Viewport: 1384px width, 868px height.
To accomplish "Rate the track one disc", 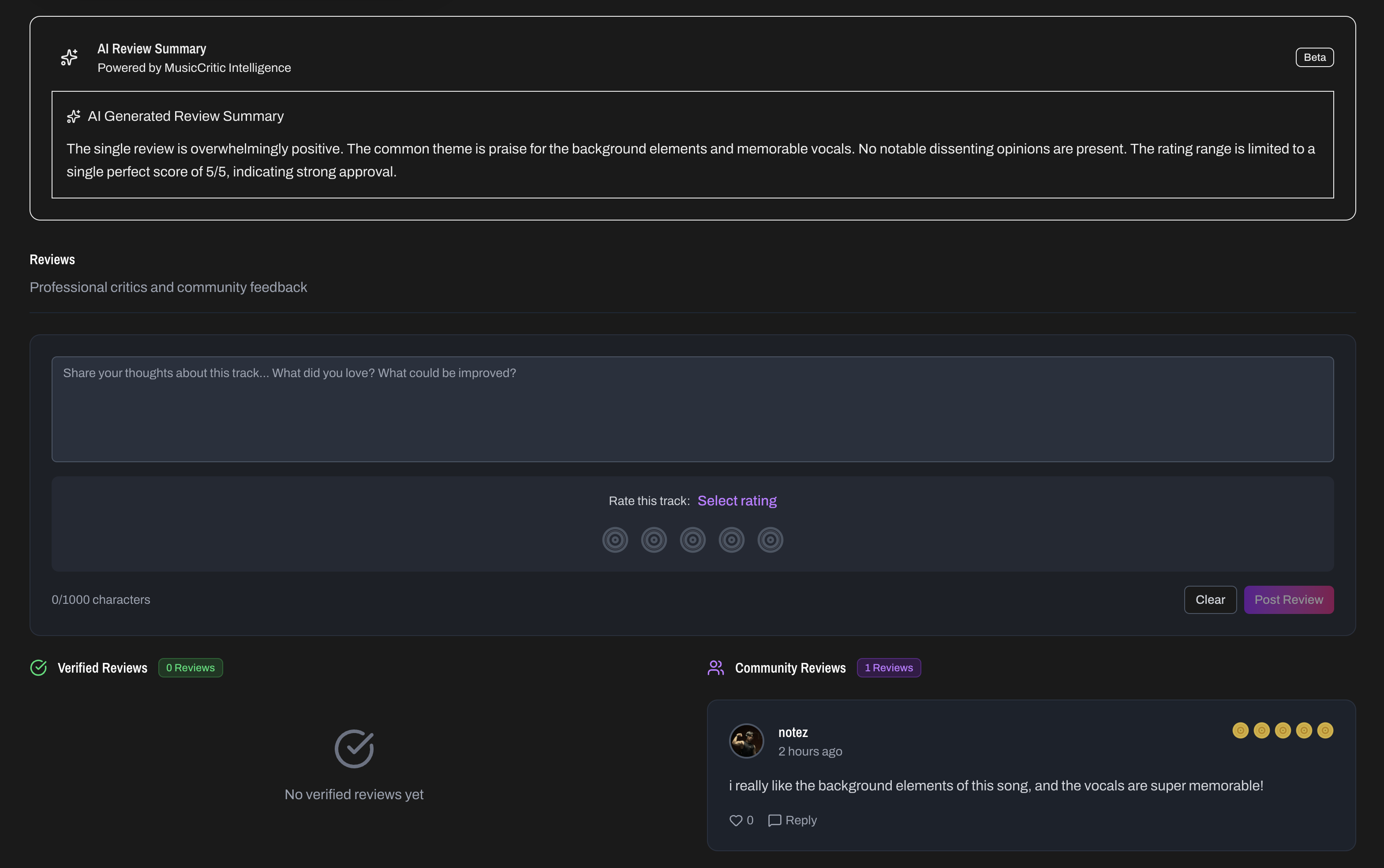I will pyautogui.click(x=615, y=539).
